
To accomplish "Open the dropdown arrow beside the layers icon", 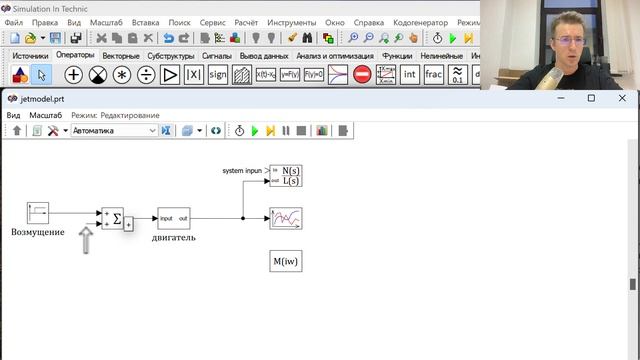I will [x=200, y=131].
